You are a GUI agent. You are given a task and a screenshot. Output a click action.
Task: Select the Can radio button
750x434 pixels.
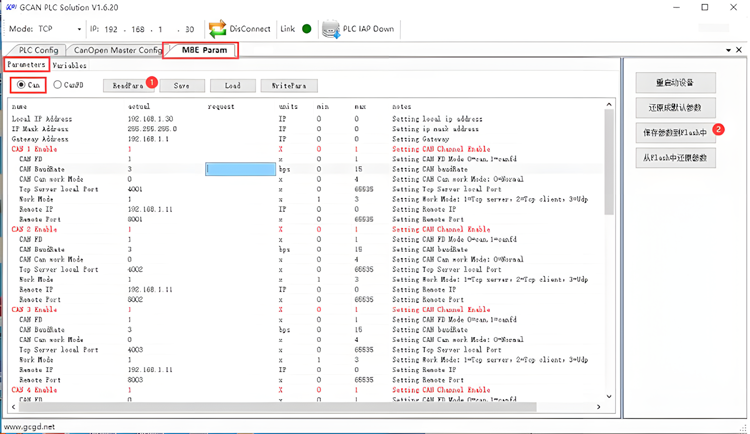click(x=21, y=86)
